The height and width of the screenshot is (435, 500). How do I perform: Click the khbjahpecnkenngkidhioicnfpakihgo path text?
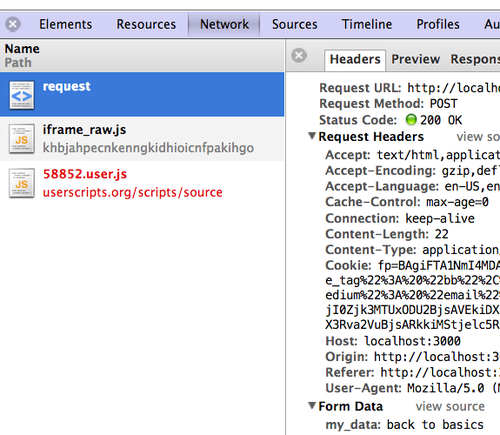point(148,148)
